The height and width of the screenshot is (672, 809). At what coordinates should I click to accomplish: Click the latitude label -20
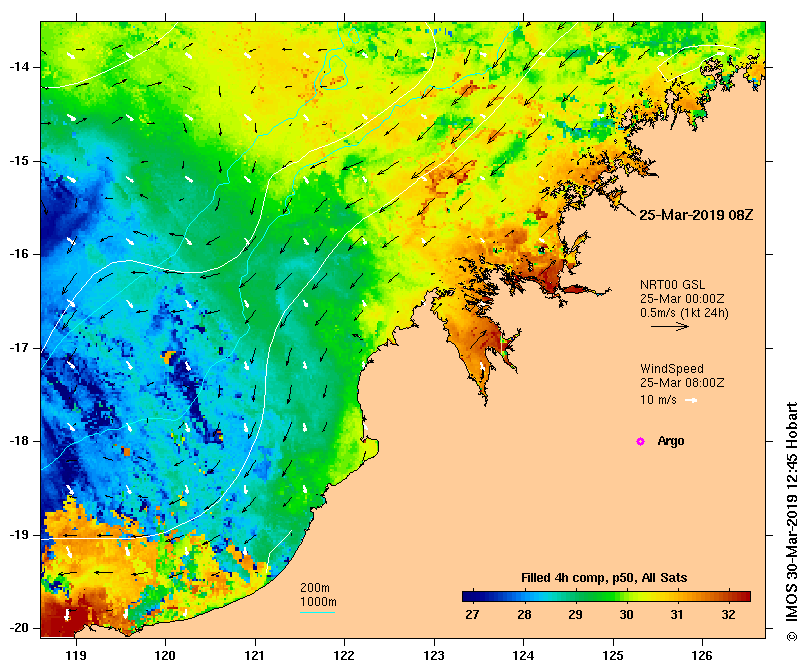pos(19,628)
